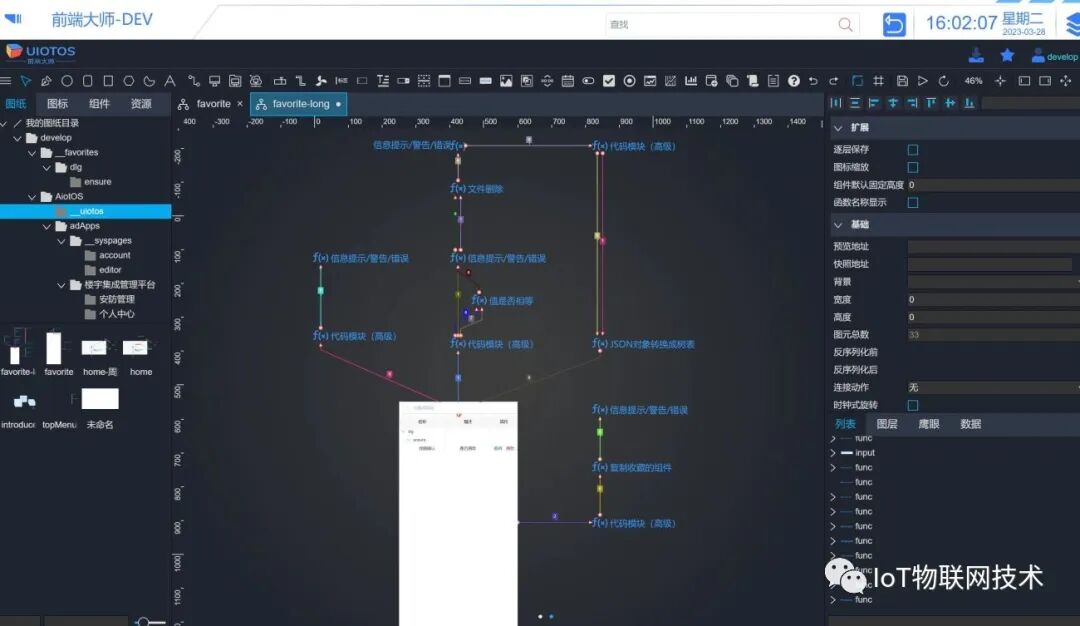The height and width of the screenshot is (626, 1080).
Task: Select the 安防管理 folder
Action: tap(116, 300)
